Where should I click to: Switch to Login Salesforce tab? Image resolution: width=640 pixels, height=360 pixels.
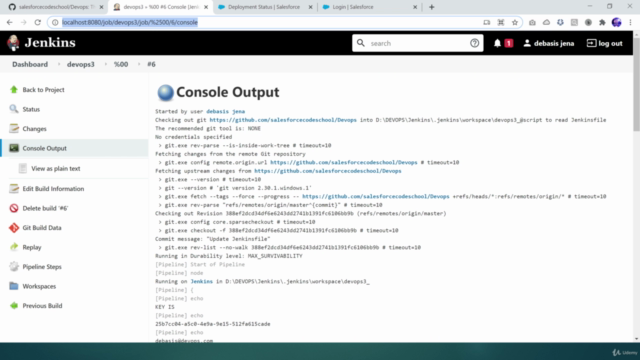(353, 7)
